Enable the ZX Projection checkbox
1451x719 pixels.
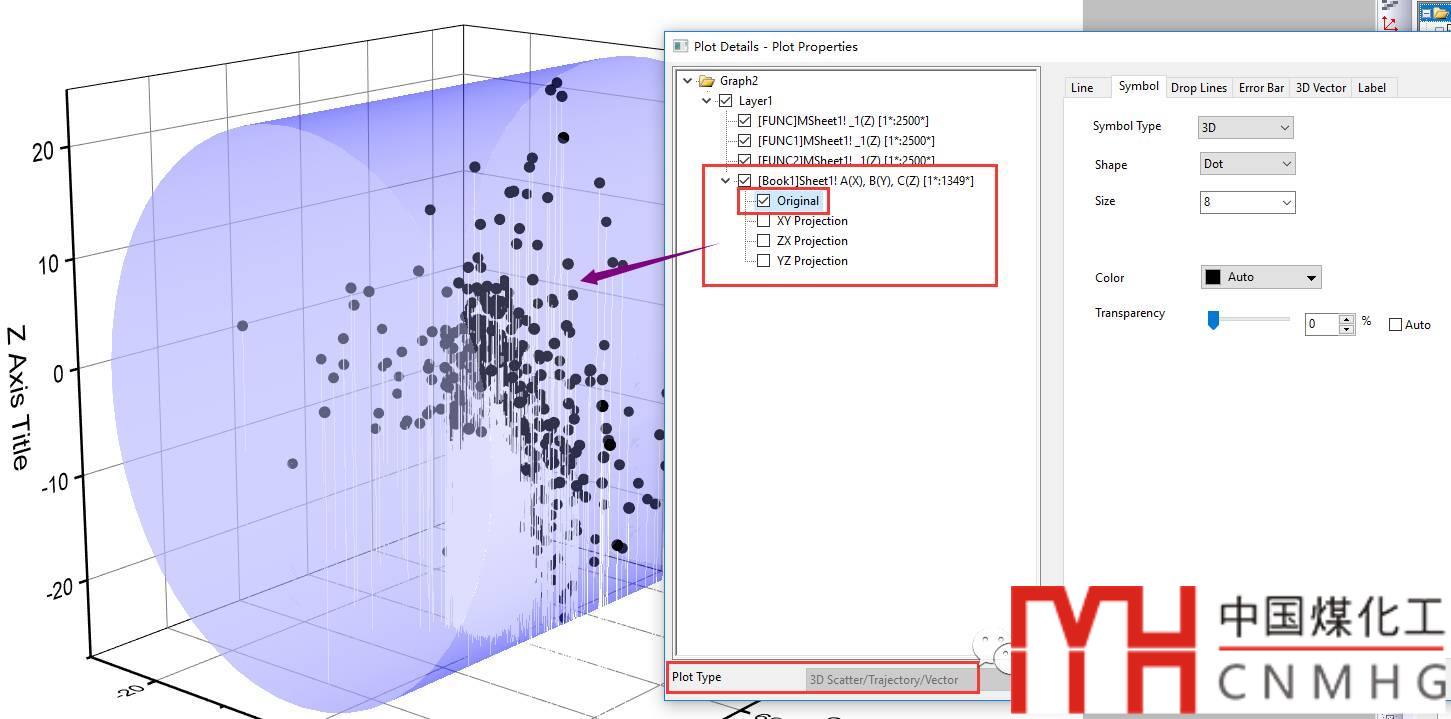click(764, 241)
